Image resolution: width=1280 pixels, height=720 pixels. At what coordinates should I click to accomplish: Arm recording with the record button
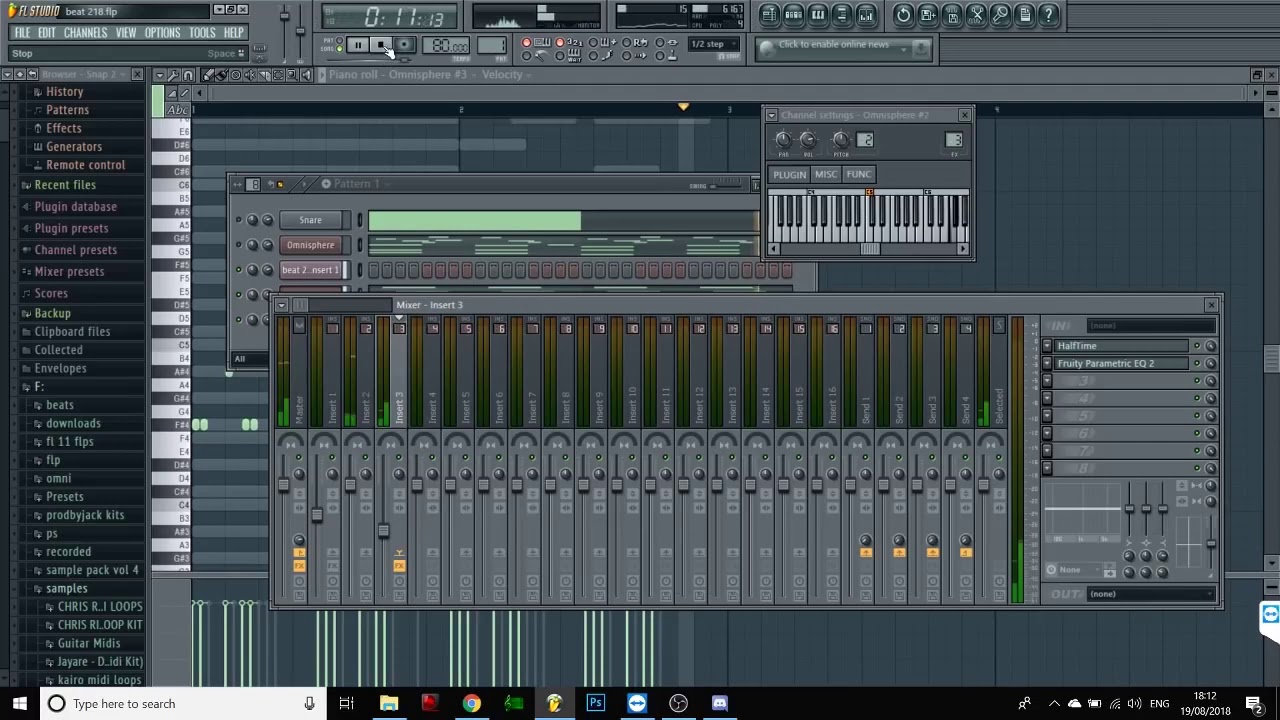click(404, 45)
